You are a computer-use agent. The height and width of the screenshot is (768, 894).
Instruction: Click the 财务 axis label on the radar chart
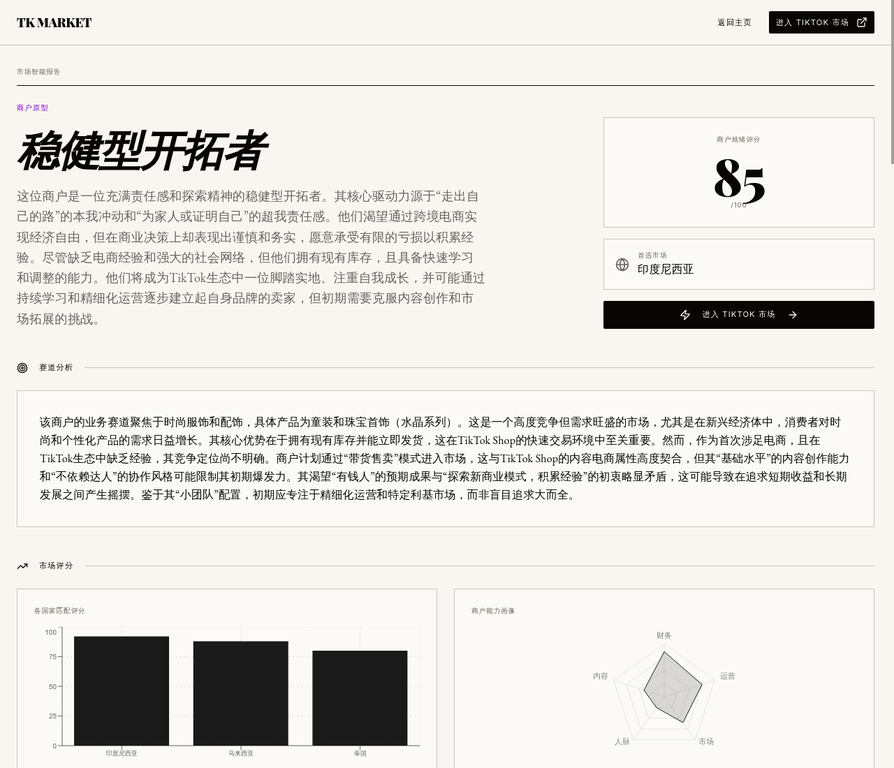pos(664,635)
